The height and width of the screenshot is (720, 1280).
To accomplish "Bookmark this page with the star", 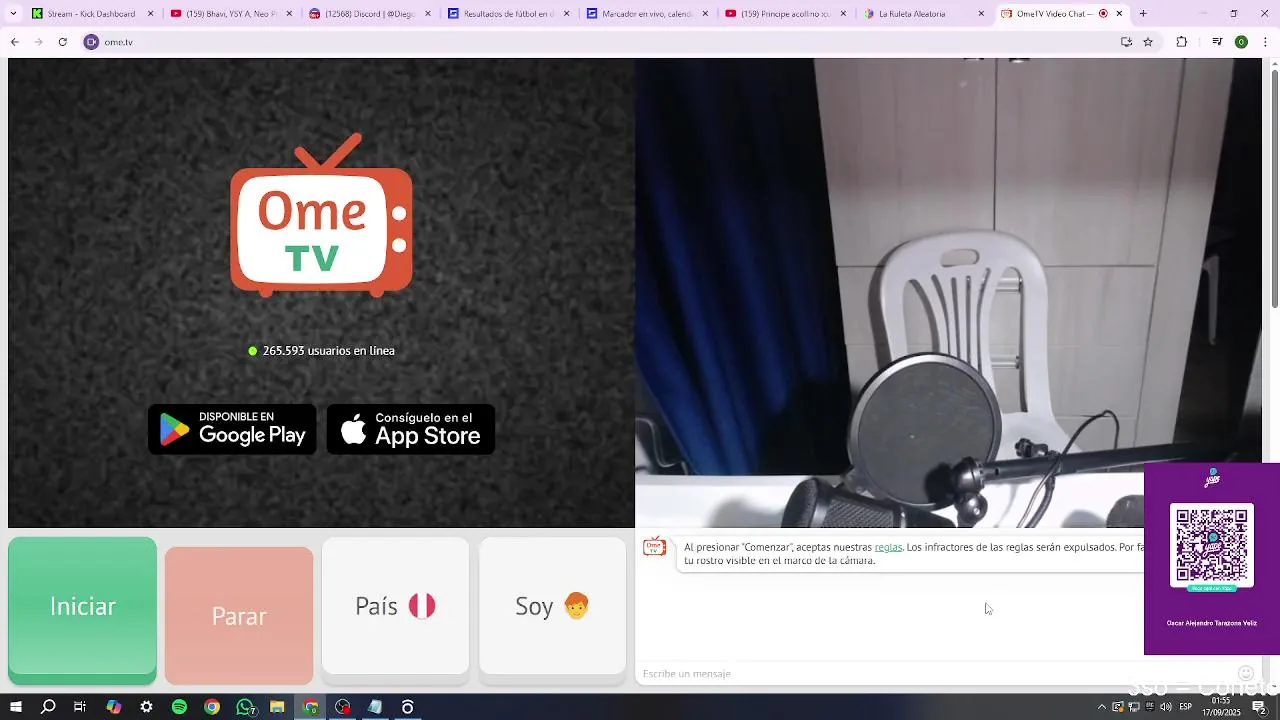I will 1148,42.
